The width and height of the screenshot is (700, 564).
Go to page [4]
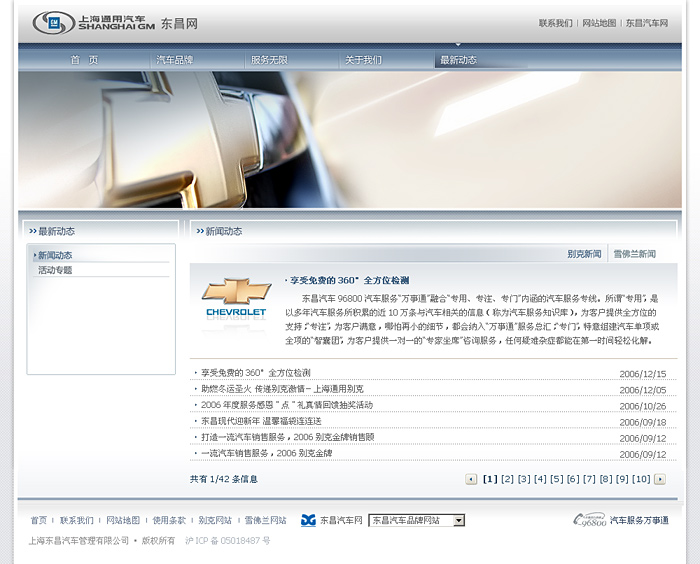coord(540,479)
